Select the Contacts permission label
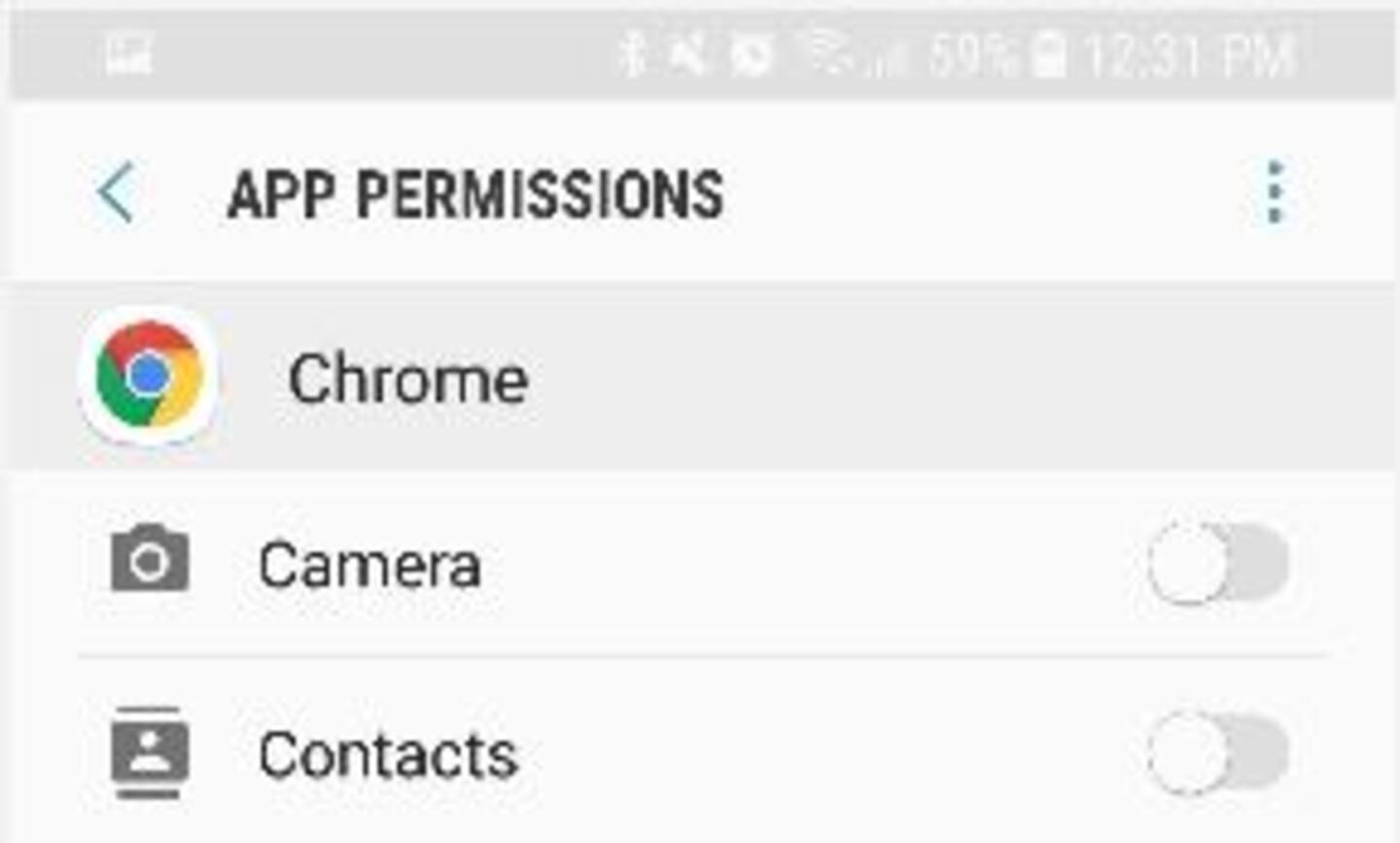This screenshot has height=843, width=1400. tap(387, 755)
